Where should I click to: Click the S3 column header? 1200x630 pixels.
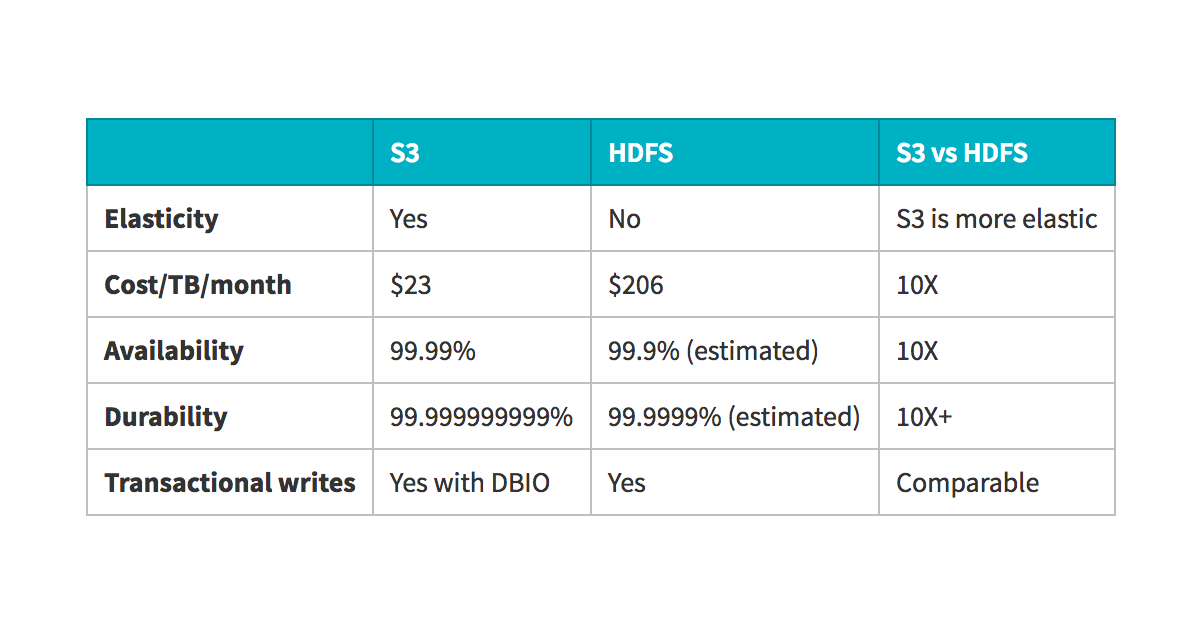click(x=405, y=153)
